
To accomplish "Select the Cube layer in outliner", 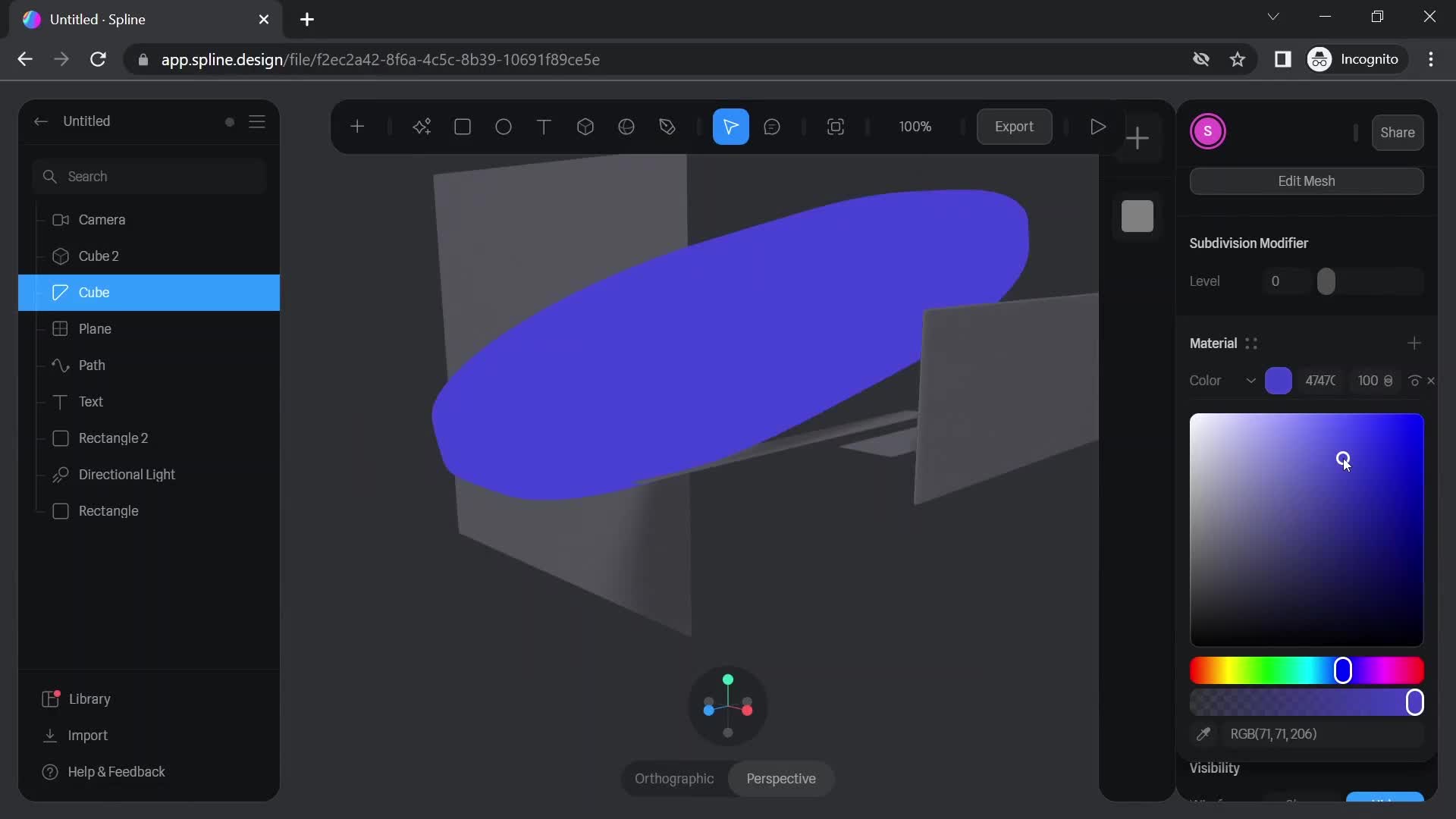I will pyautogui.click(x=149, y=292).
